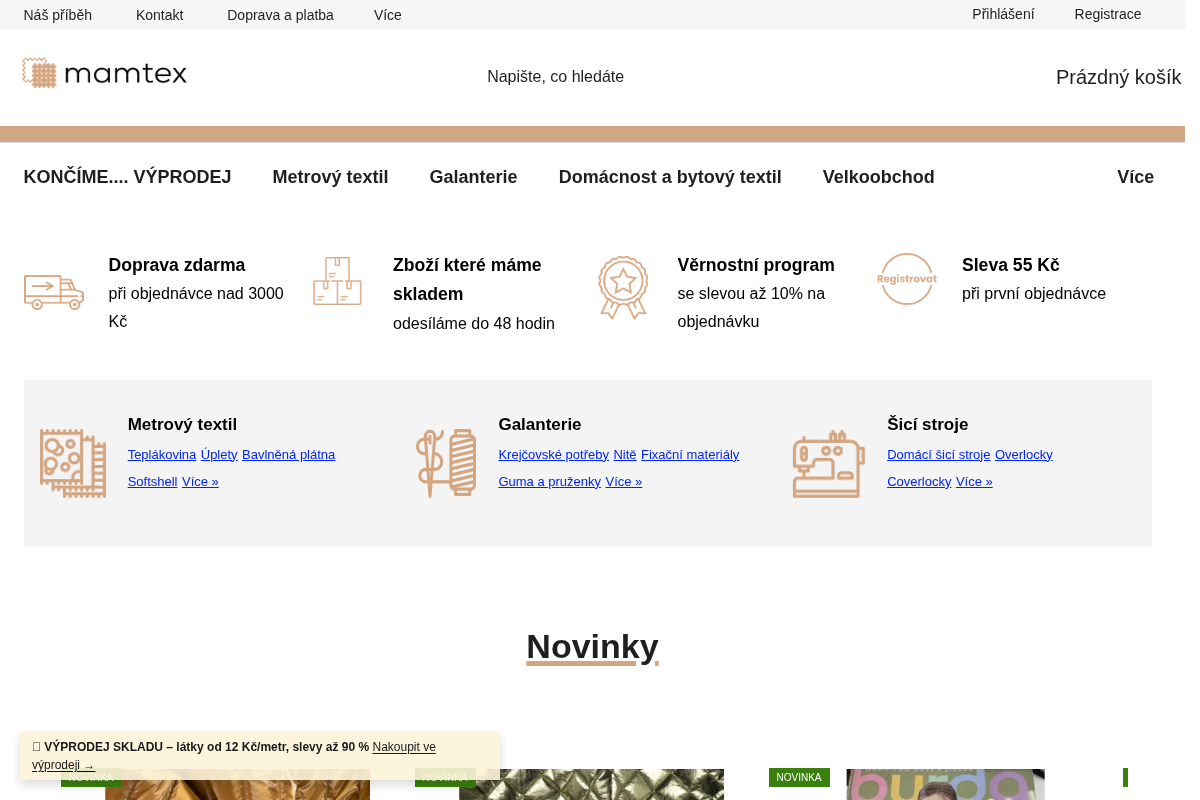Open Domácnost a bytový textil category

670,177
